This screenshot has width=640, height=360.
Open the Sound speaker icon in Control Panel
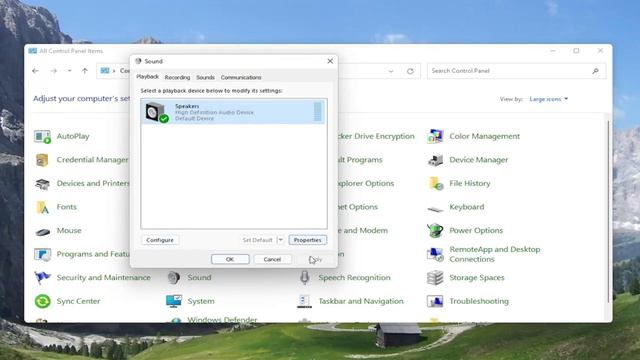click(x=173, y=278)
